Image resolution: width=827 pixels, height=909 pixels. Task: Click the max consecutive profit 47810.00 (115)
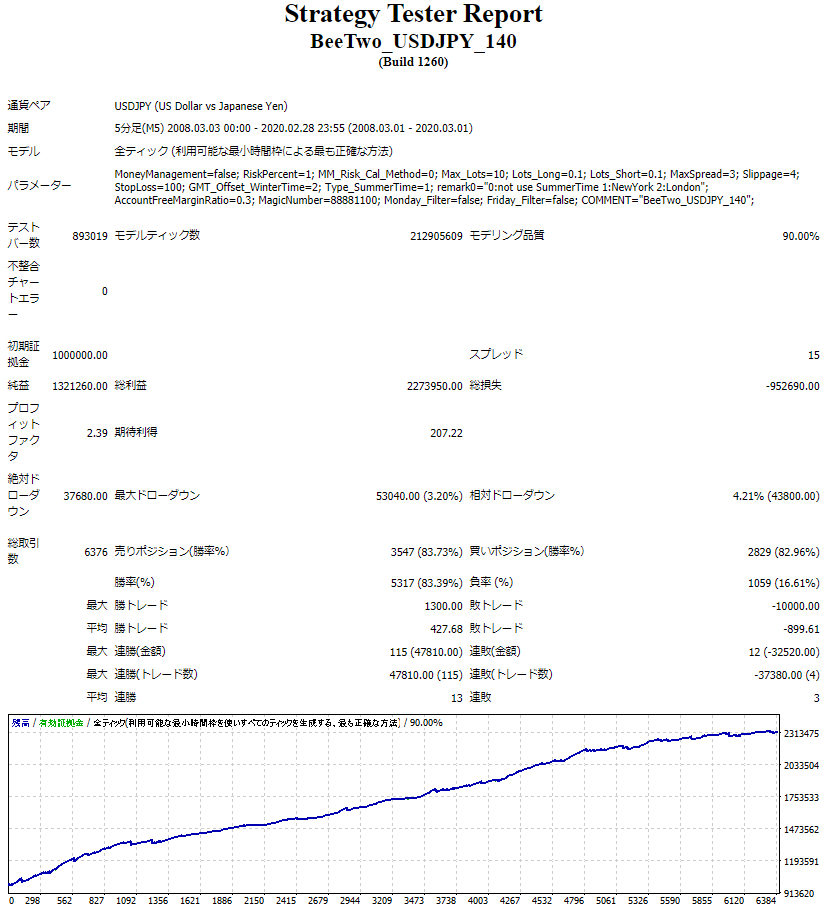click(426, 675)
